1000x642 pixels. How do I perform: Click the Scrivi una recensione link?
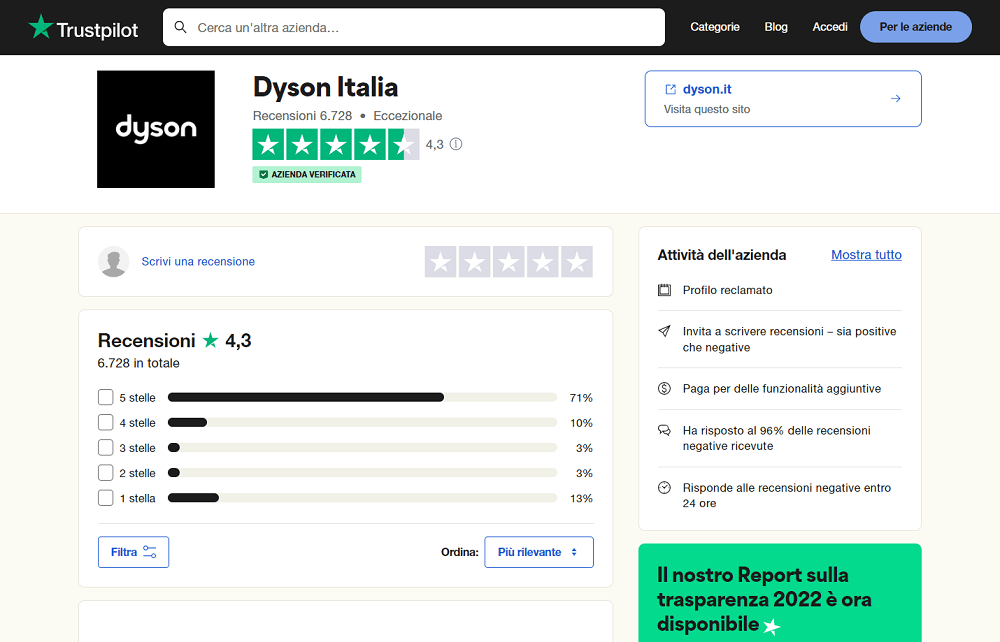(x=198, y=261)
